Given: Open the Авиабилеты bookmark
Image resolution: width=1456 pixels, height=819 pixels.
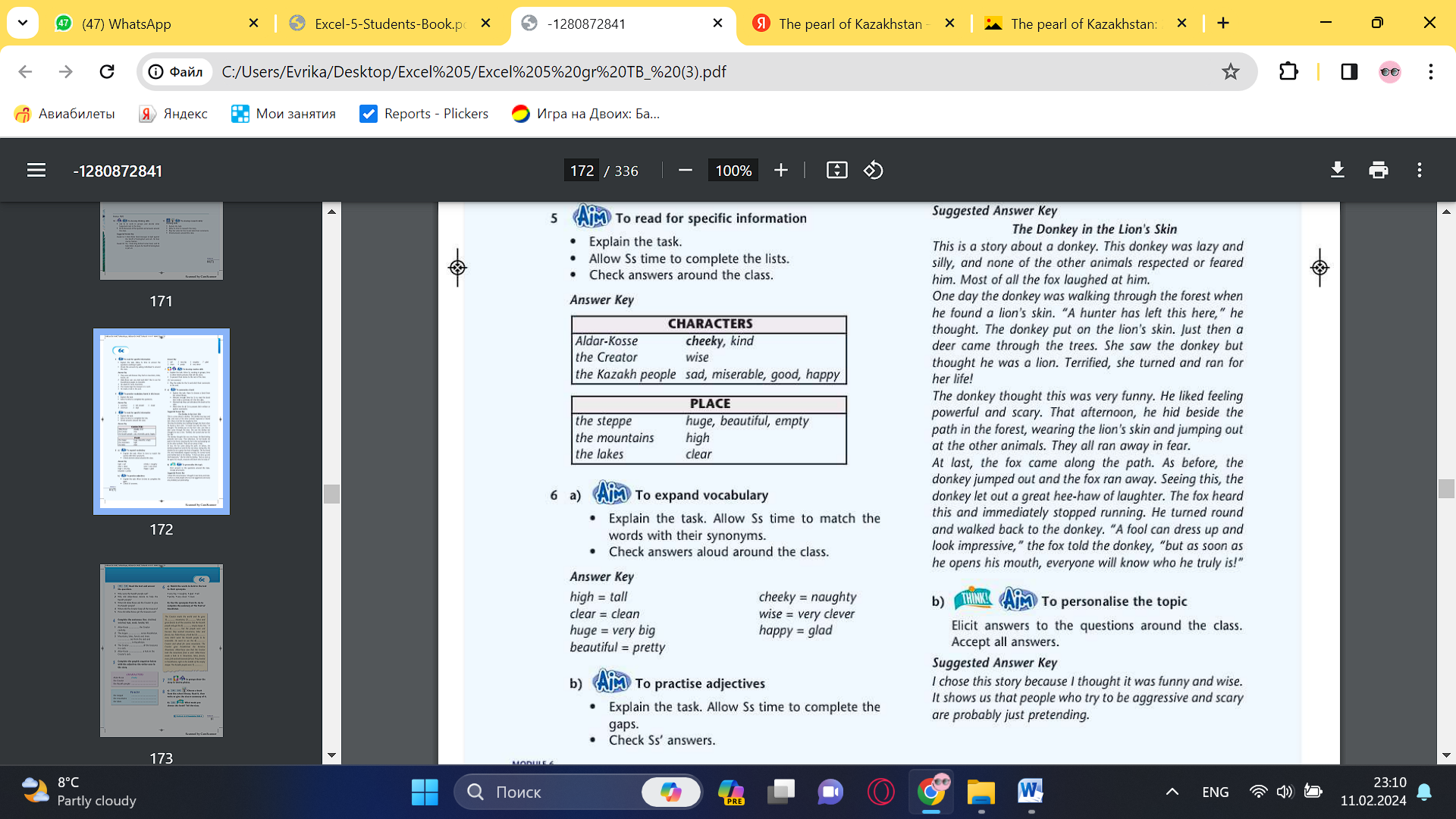Looking at the screenshot, I should 65,114.
